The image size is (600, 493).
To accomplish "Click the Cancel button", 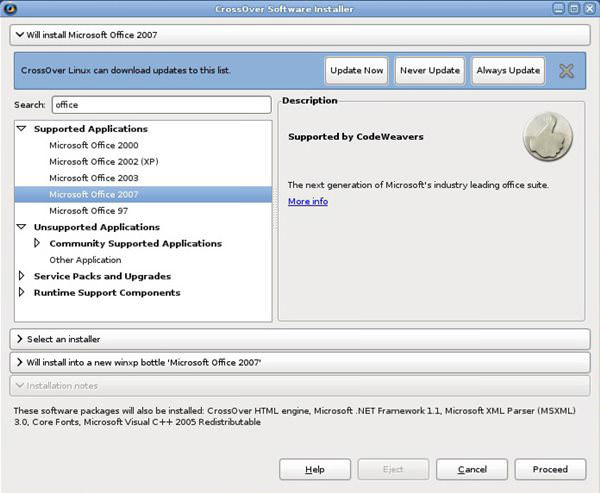I will 472,469.
